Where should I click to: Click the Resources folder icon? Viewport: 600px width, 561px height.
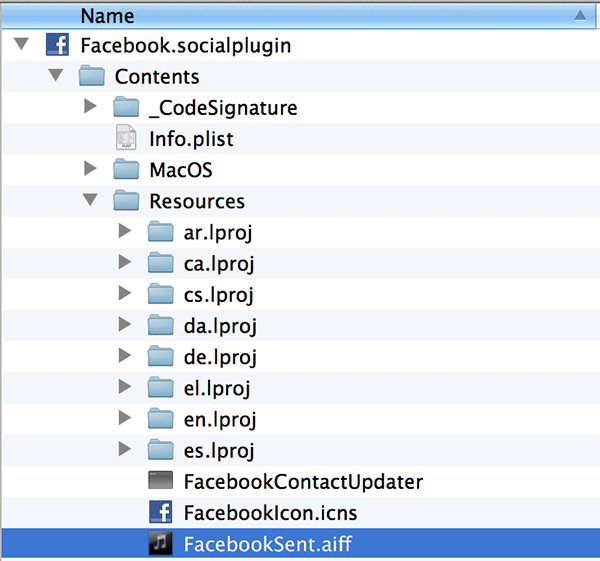point(126,200)
